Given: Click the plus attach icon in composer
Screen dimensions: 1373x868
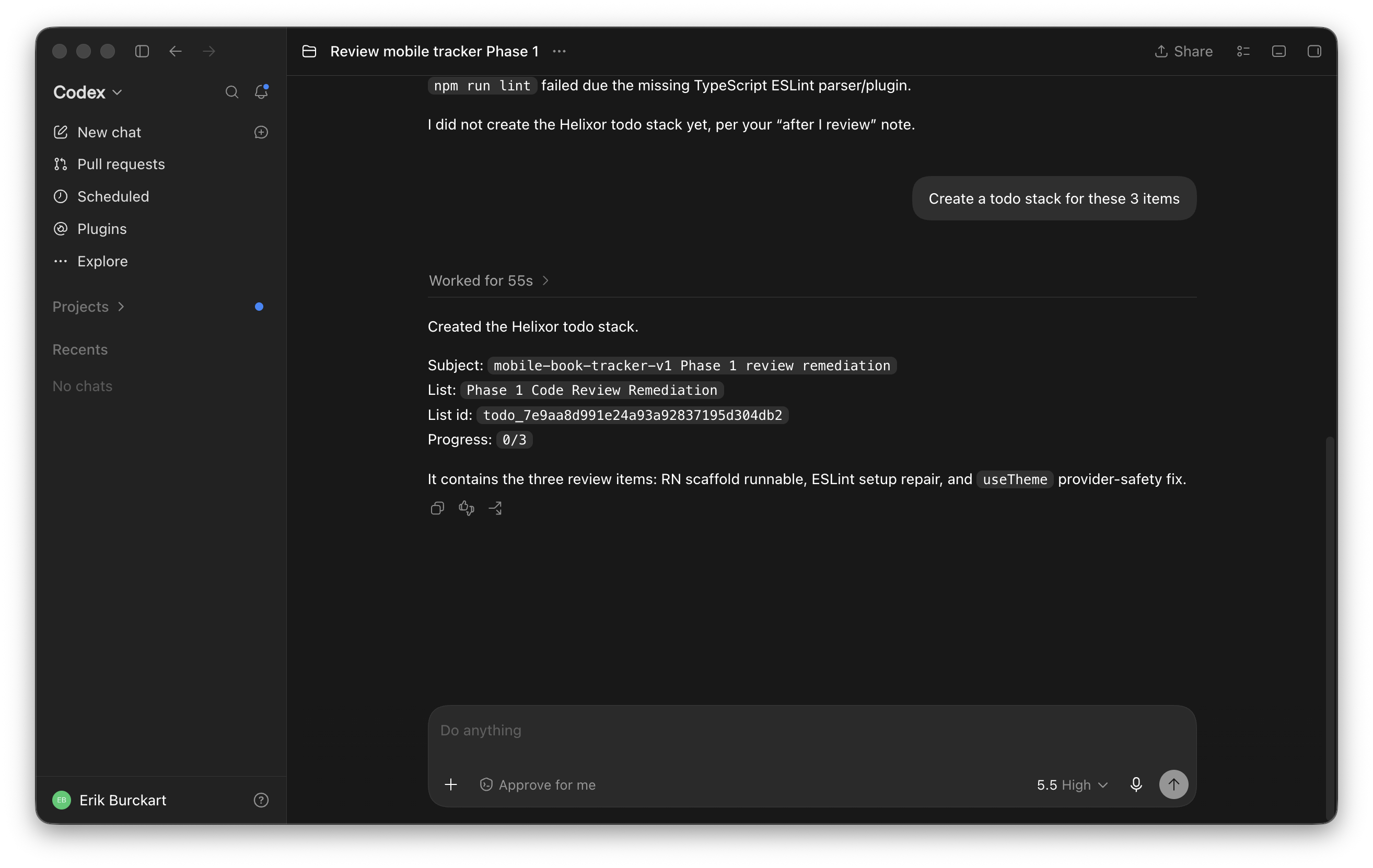Looking at the screenshot, I should tap(451, 785).
